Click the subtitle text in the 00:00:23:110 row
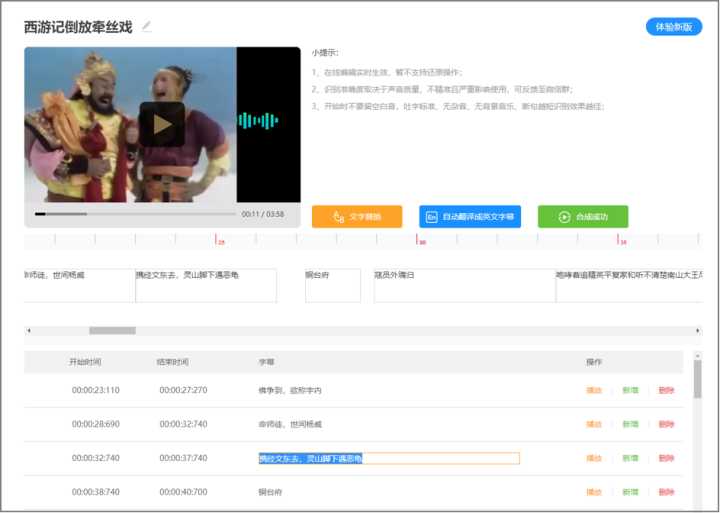The height and width of the screenshot is (513, 720). (290, 390)
